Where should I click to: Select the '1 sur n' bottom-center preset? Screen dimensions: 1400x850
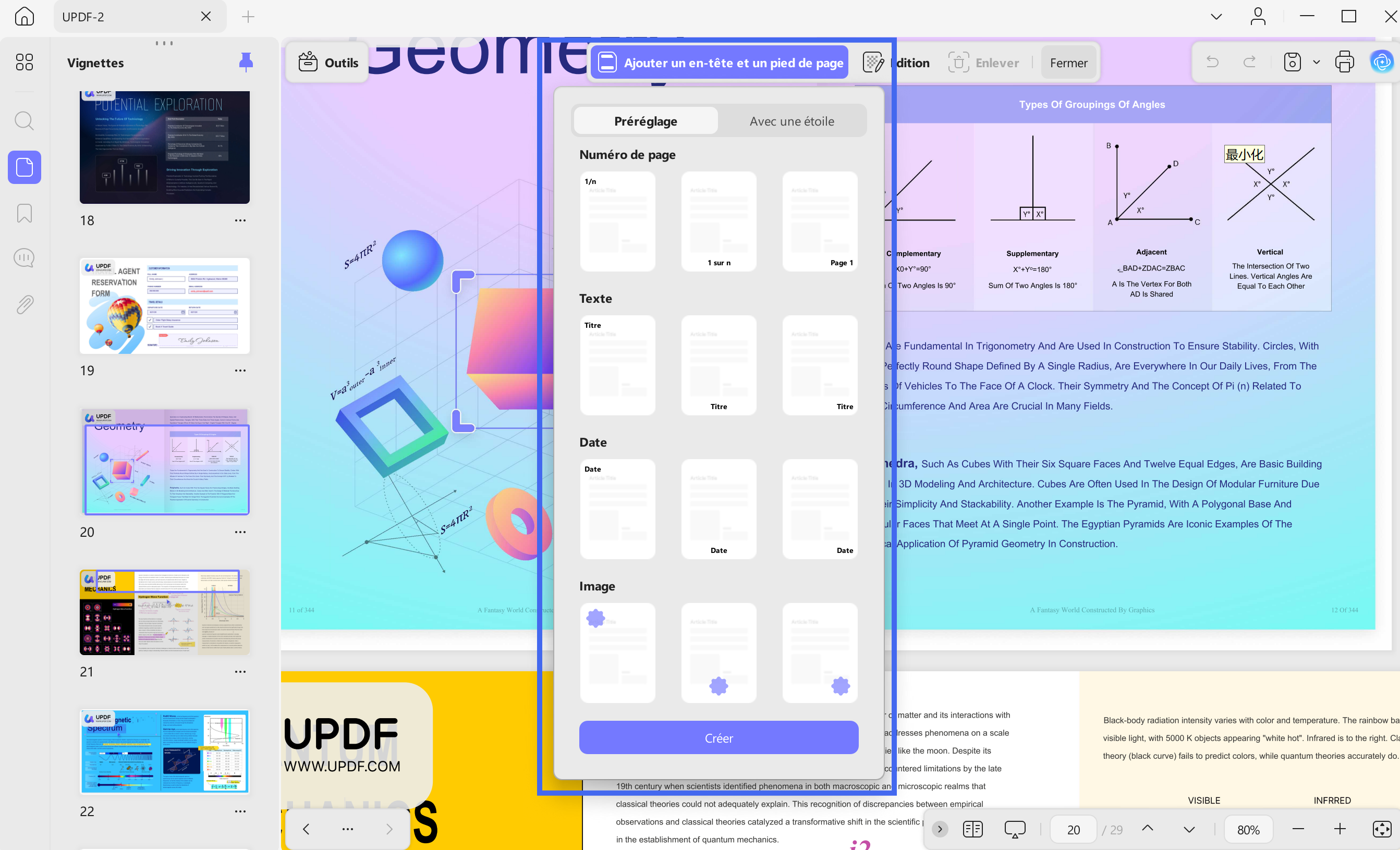719,221
